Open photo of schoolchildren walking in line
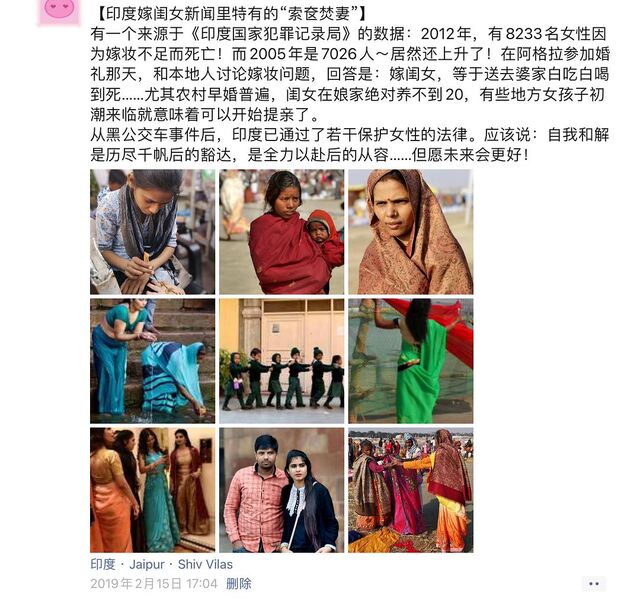 [x=282, y=361]
